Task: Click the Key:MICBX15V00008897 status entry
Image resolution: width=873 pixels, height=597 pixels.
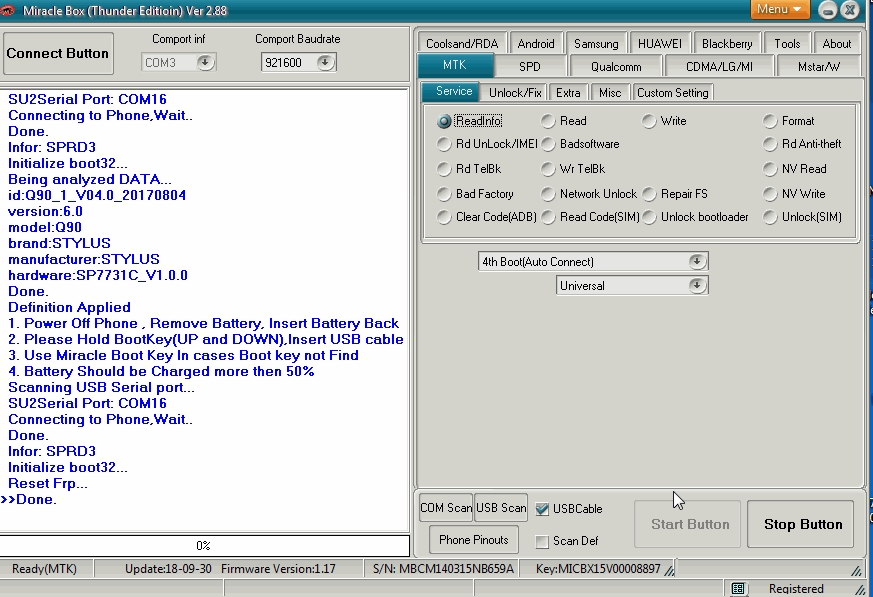Action: point(598,569)
